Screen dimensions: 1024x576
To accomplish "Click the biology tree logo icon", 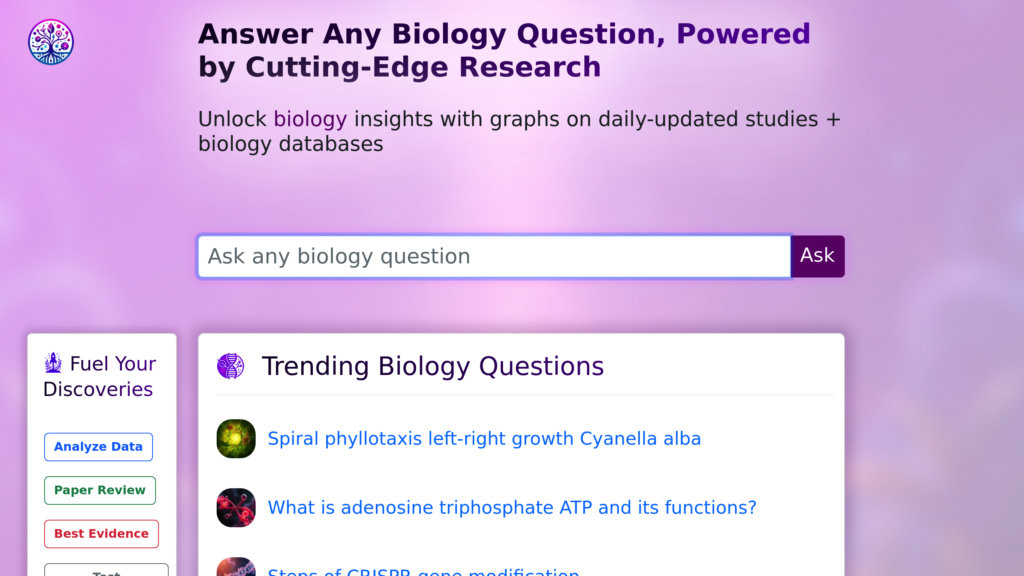I will tap(51, 42).
